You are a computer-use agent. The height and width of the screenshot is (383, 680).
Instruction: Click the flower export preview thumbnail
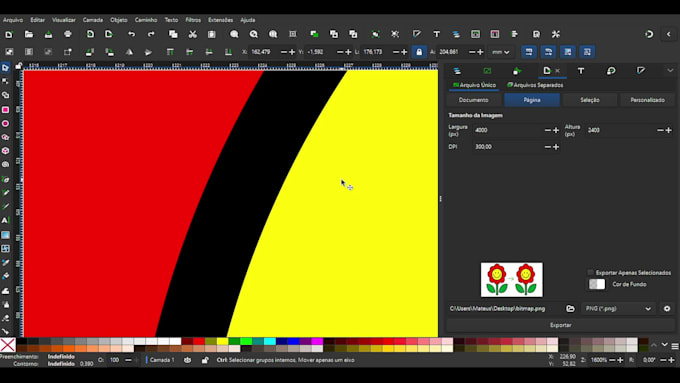(512, 280)
